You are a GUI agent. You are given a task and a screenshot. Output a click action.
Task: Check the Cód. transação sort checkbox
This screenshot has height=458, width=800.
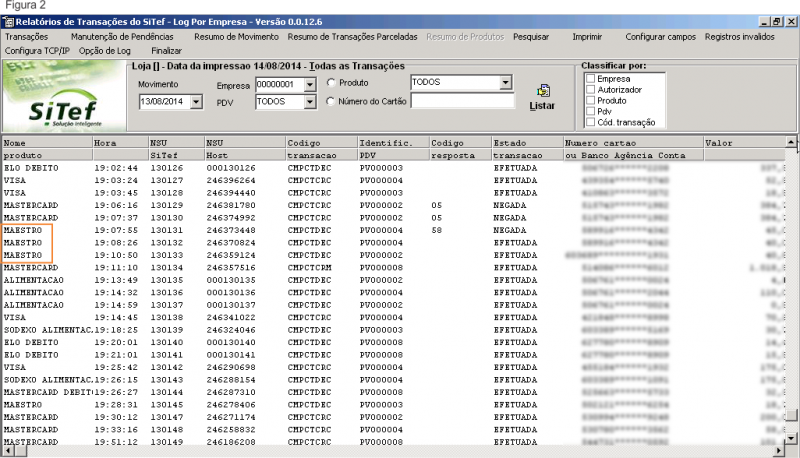(x=591, y=122)
